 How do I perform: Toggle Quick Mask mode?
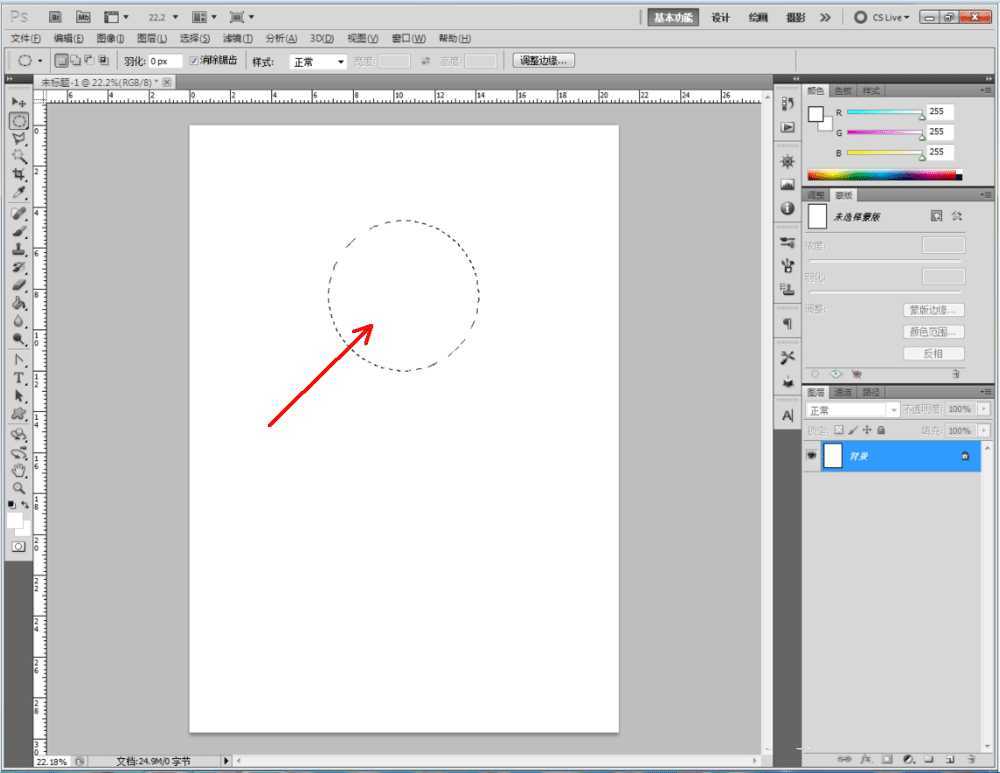point(18,547)
